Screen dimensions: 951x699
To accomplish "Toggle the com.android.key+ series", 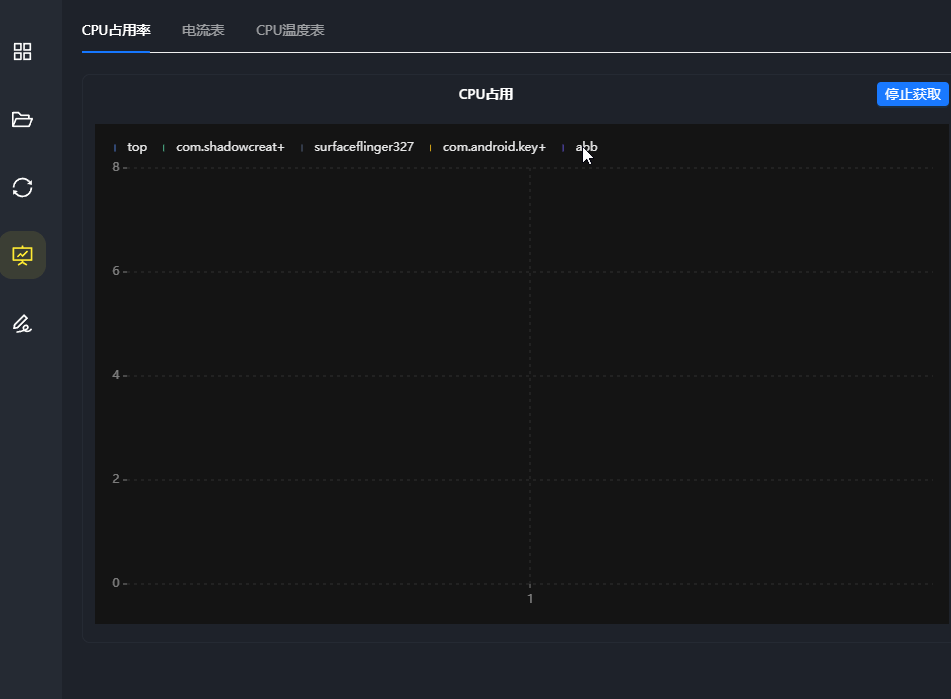I will [x=493, y=146].
